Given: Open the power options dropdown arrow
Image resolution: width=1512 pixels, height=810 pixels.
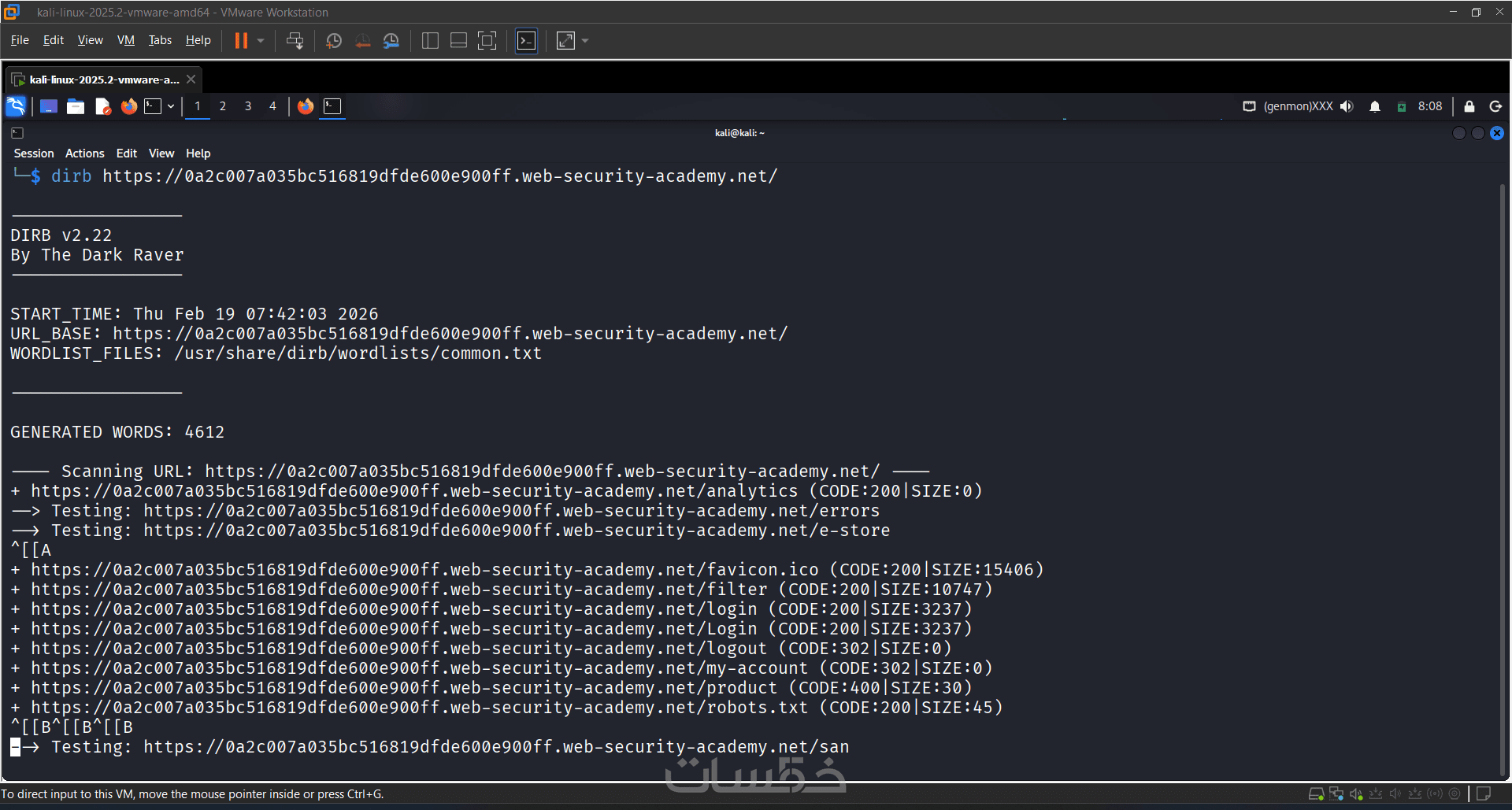Looking at the screenshot, I should click(261, 41).
